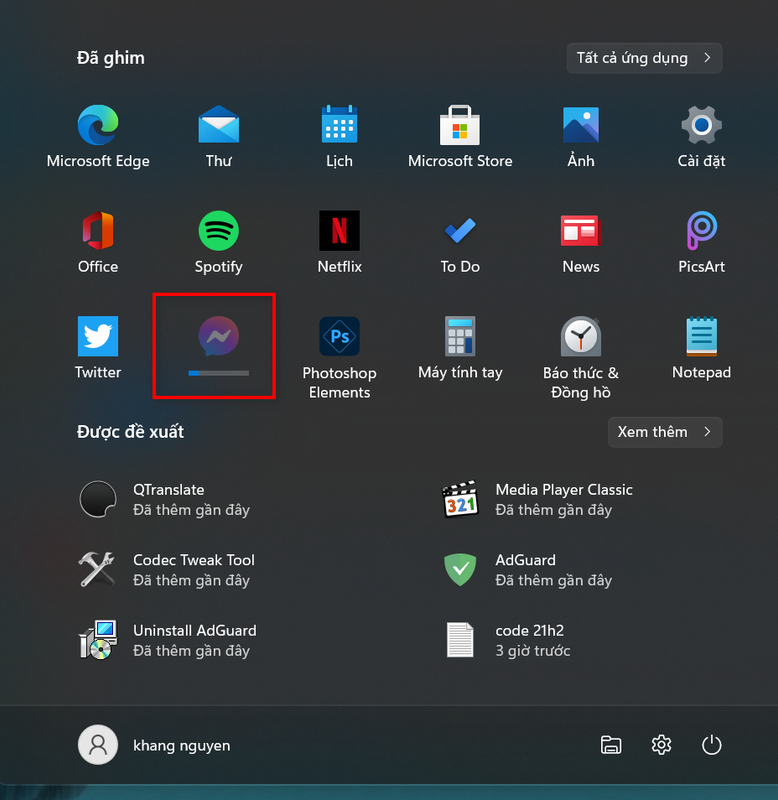Viewport: 778px width, 800px height.
Task: Open Codec Tweak Tool
Action: click(166, 570)
